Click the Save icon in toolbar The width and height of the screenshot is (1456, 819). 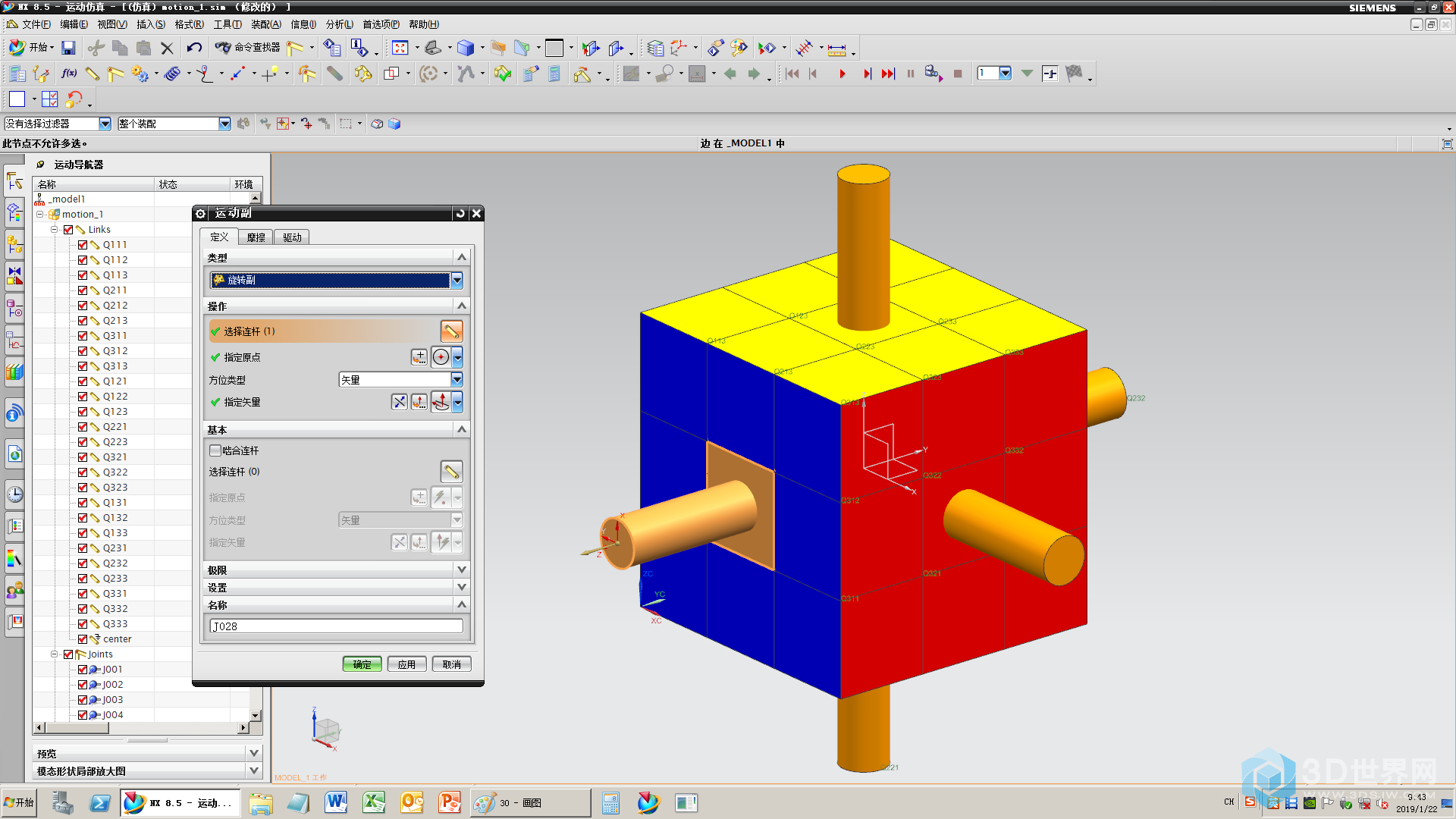coord(68,48)
